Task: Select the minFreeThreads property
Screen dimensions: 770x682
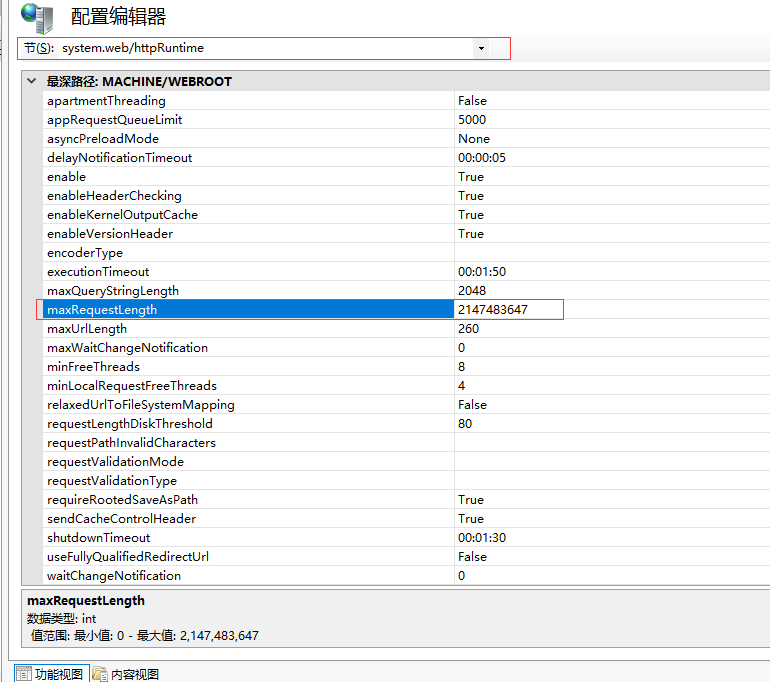Action: point(93,367)
